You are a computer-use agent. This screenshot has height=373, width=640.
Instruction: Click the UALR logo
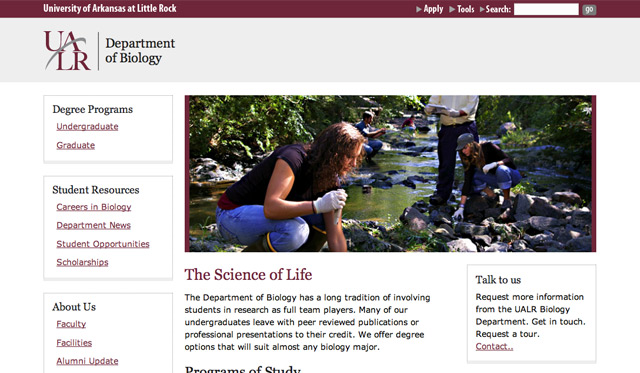pos(67,51)
